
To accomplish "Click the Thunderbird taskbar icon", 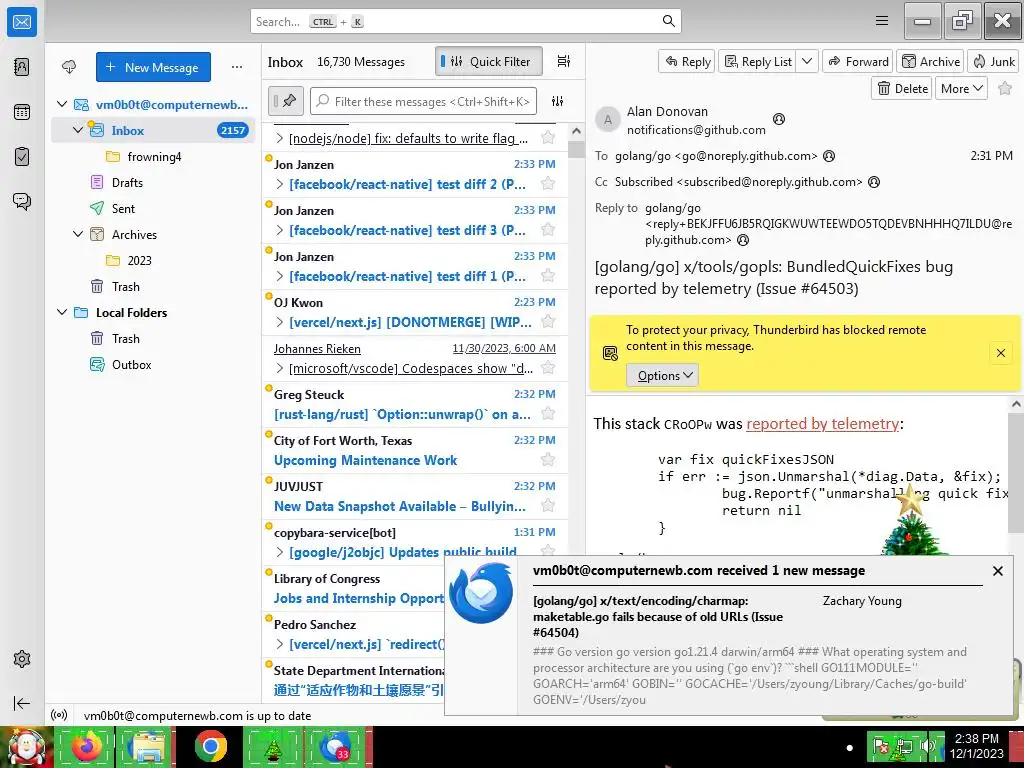I will tap(334, 746).
